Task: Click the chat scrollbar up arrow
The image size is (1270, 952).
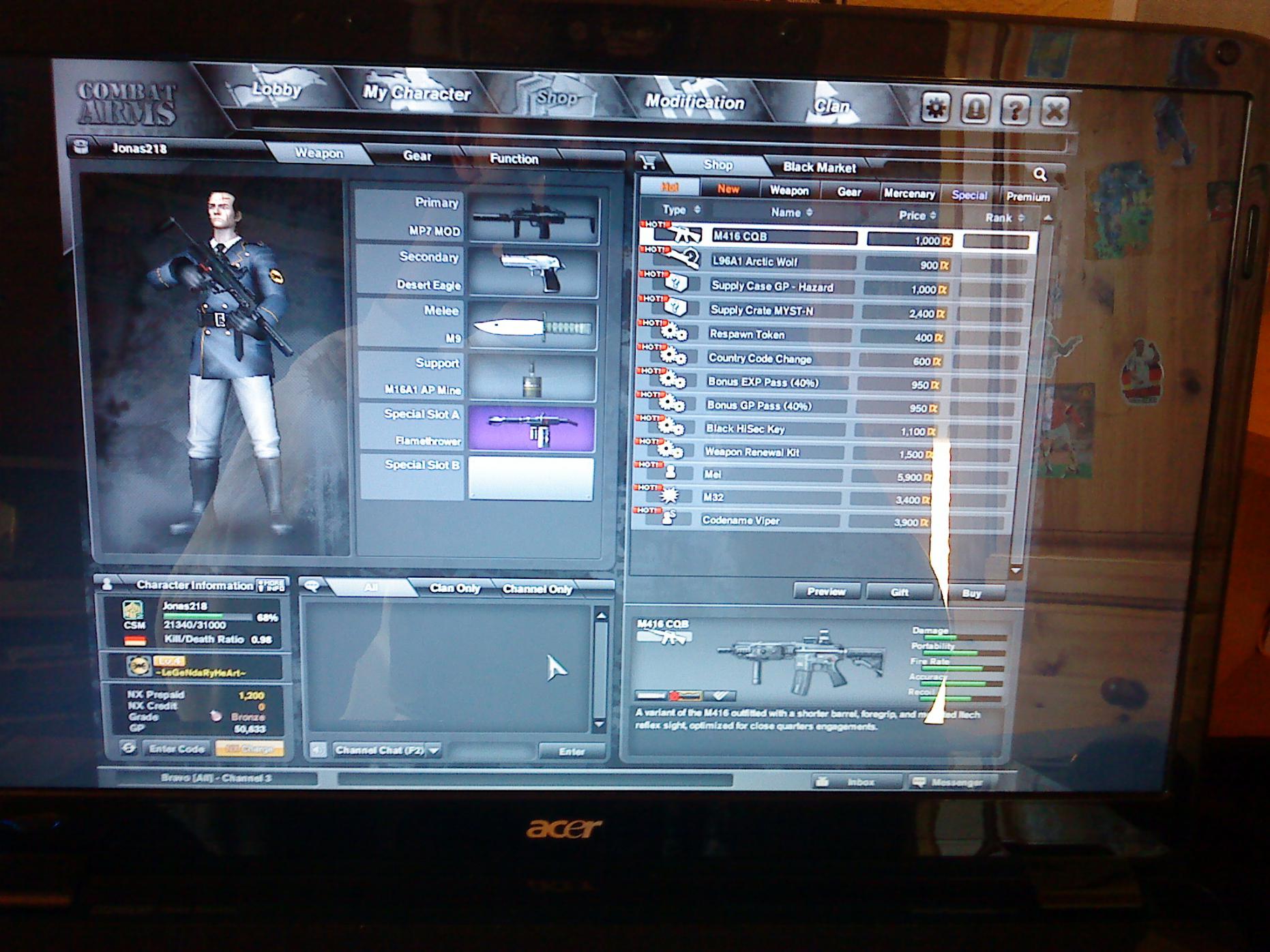Action: 601,615
